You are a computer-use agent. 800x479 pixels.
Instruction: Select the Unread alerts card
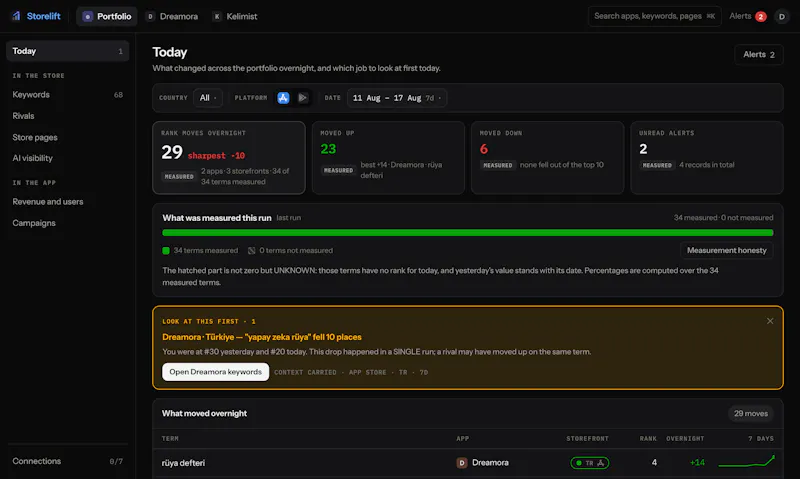(x=707, y=158)
